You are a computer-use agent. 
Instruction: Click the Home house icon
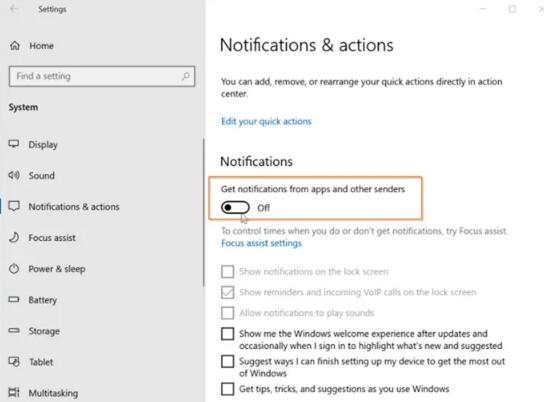(x=15, y=45)
